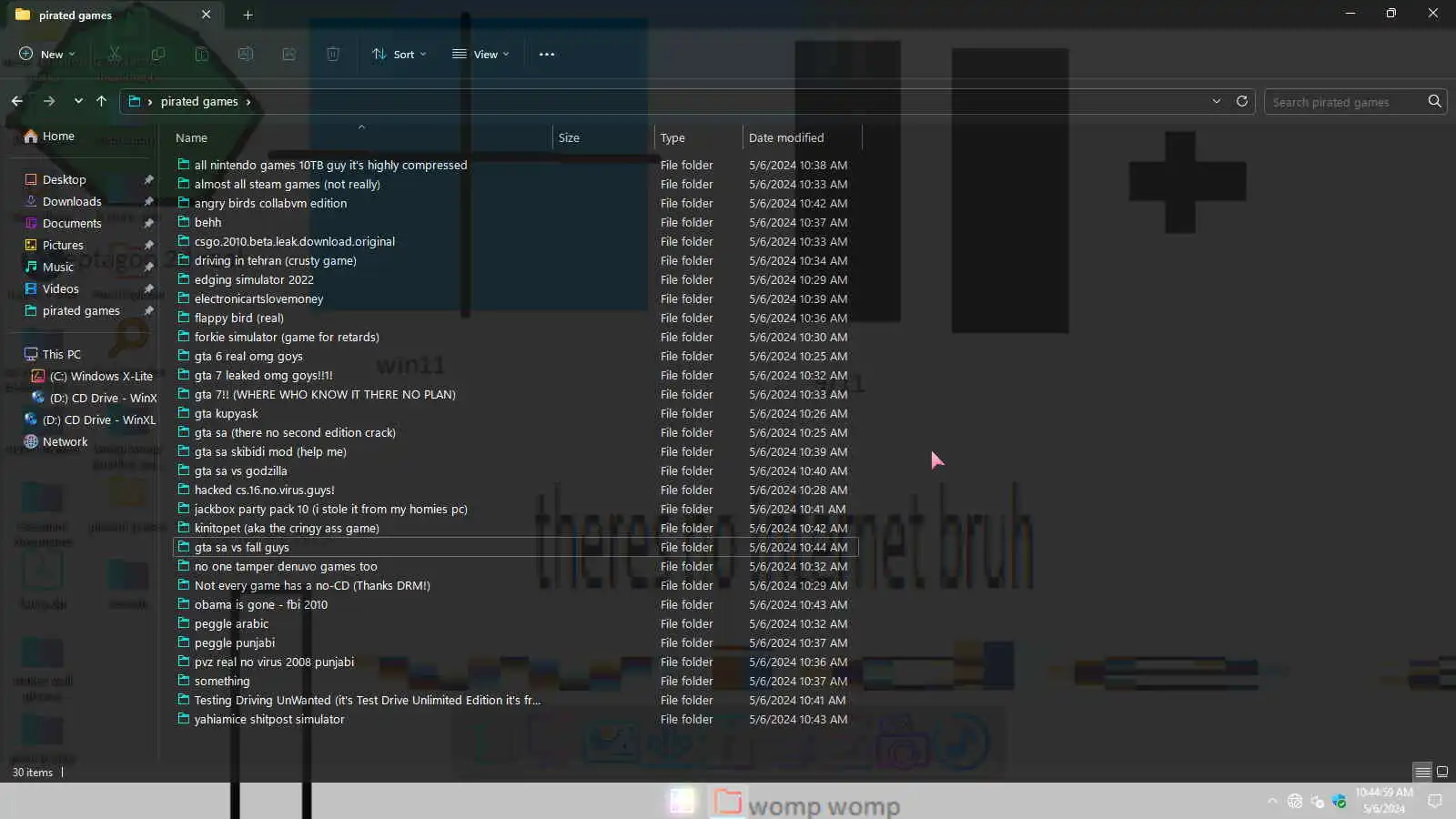Click the taskbar clock showing 5/6/2024
The image size is (1456, 819).
tap(1383, 801)
